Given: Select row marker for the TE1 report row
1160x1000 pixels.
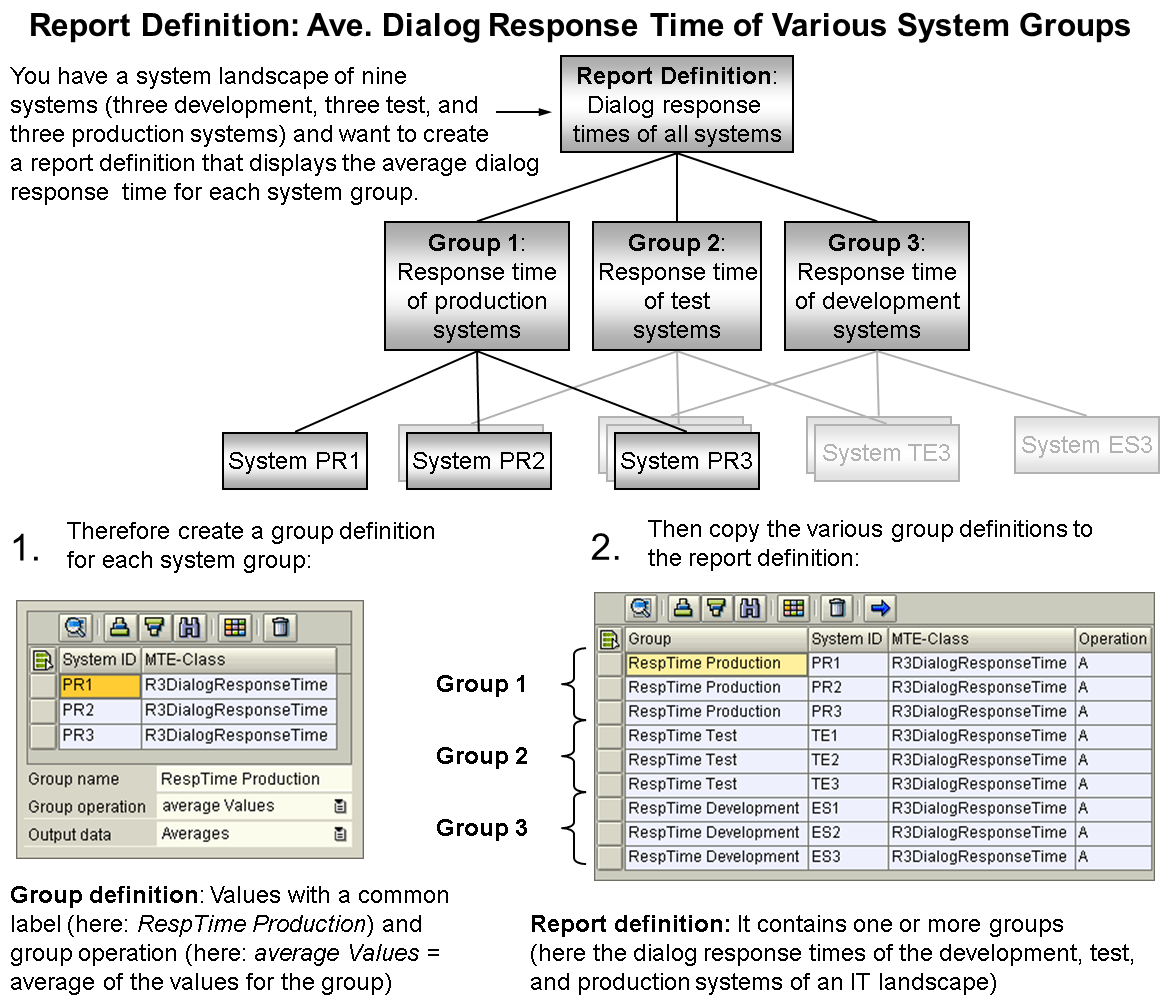Looking at the screenshot, I should [610, 736].
